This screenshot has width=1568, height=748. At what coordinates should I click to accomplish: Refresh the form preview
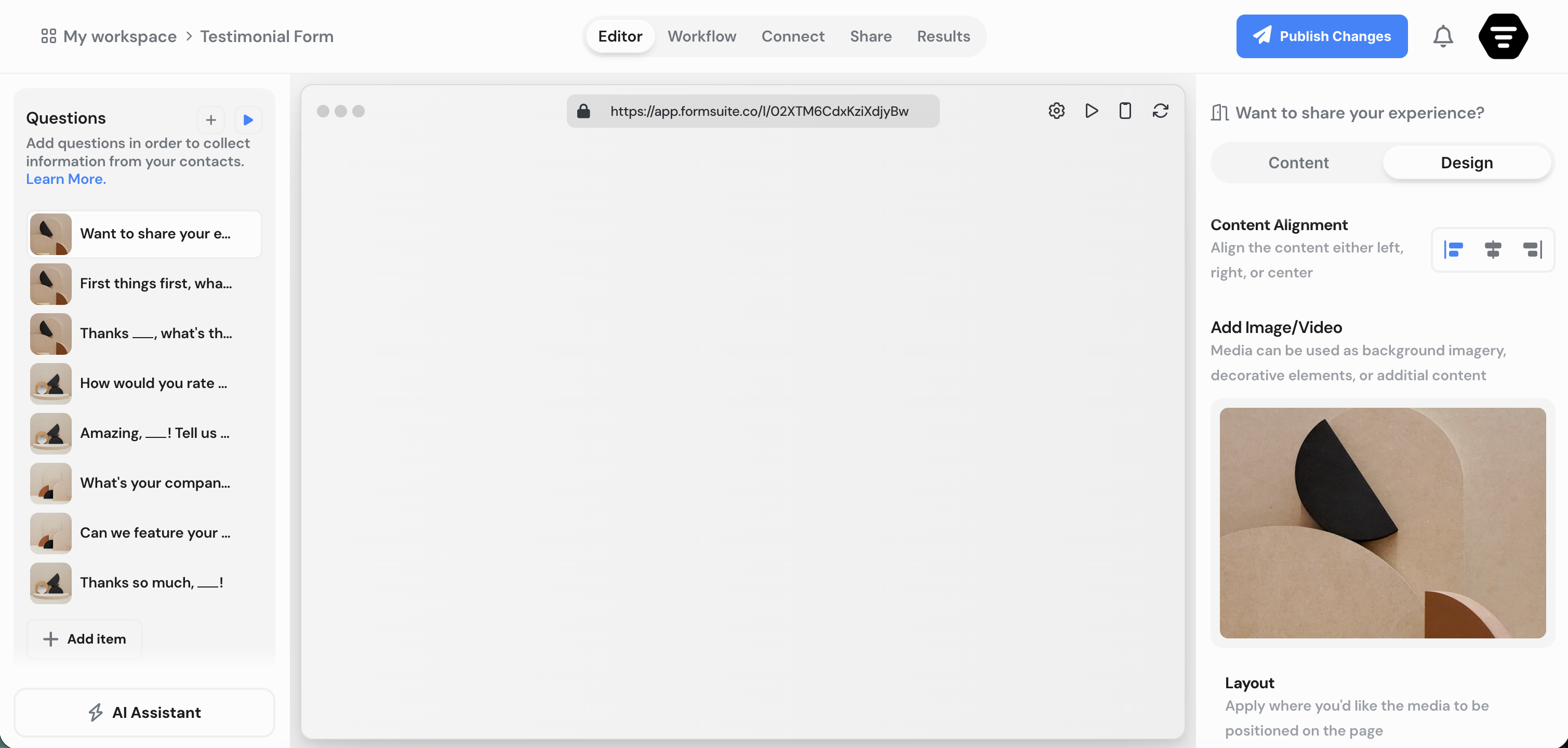(x=1160, y=111)
